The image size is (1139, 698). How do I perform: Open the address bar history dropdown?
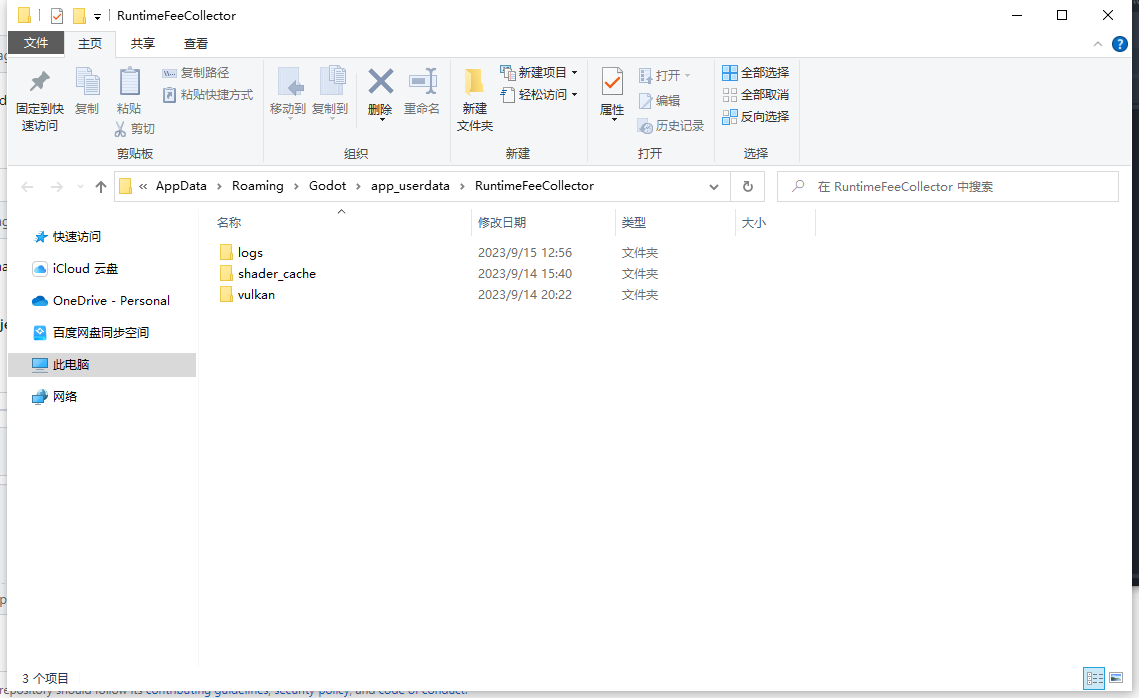click(x=713, y=186)
